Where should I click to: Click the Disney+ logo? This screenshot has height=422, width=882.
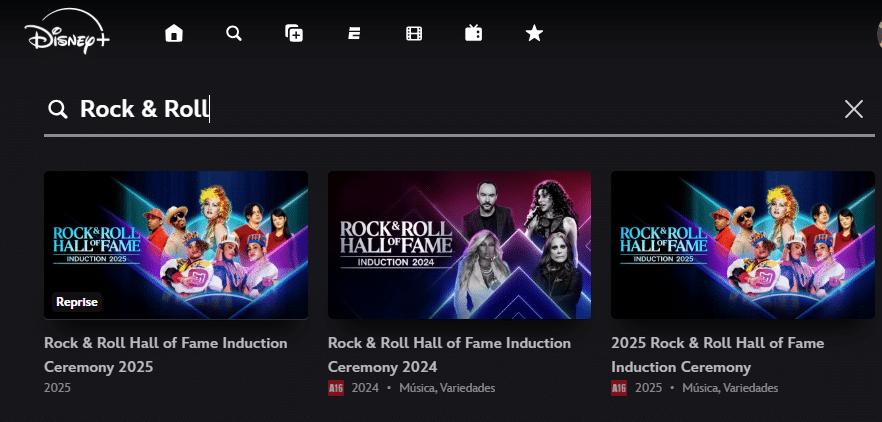click(67, 35)
